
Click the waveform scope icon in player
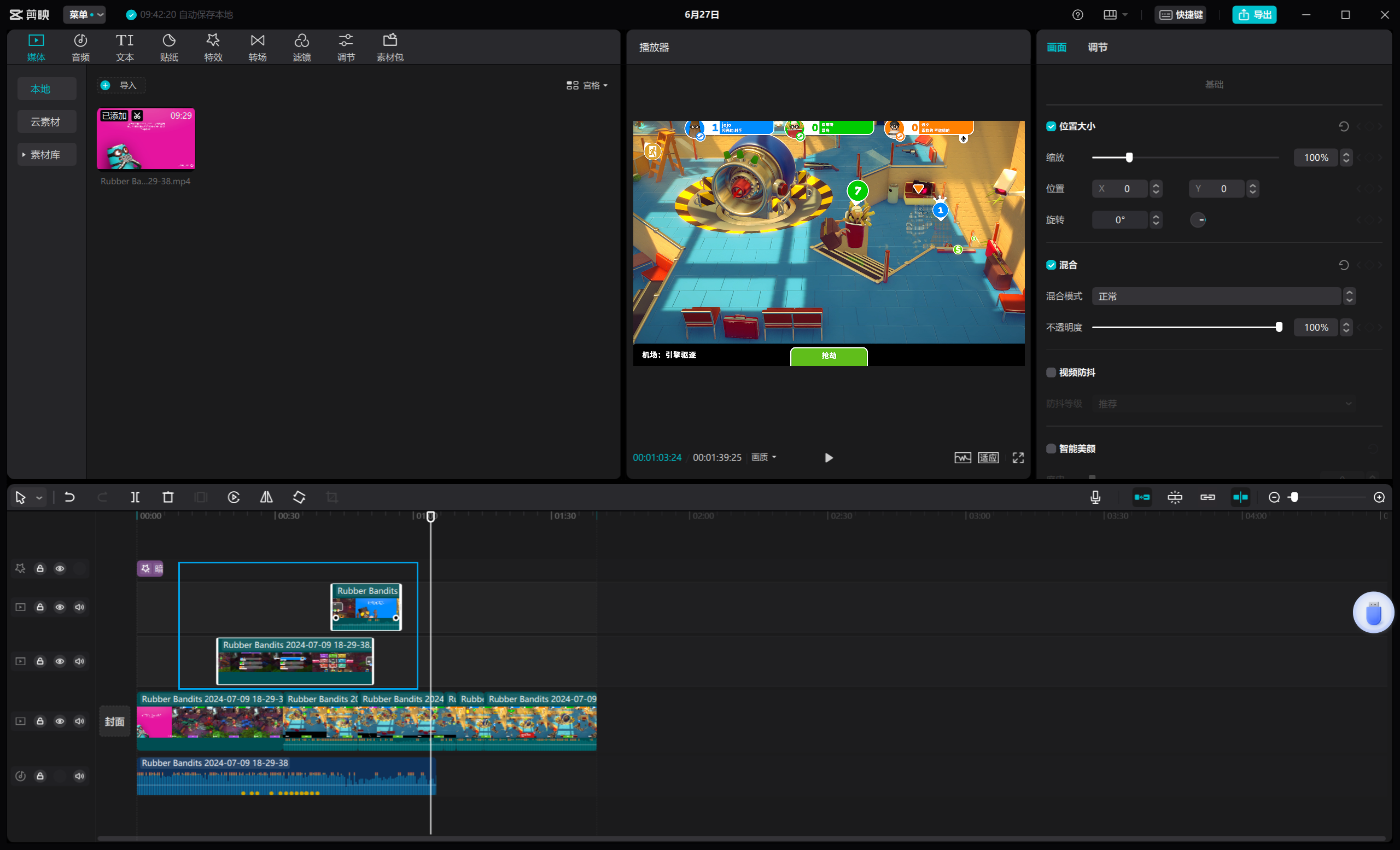tap(962, 458)
